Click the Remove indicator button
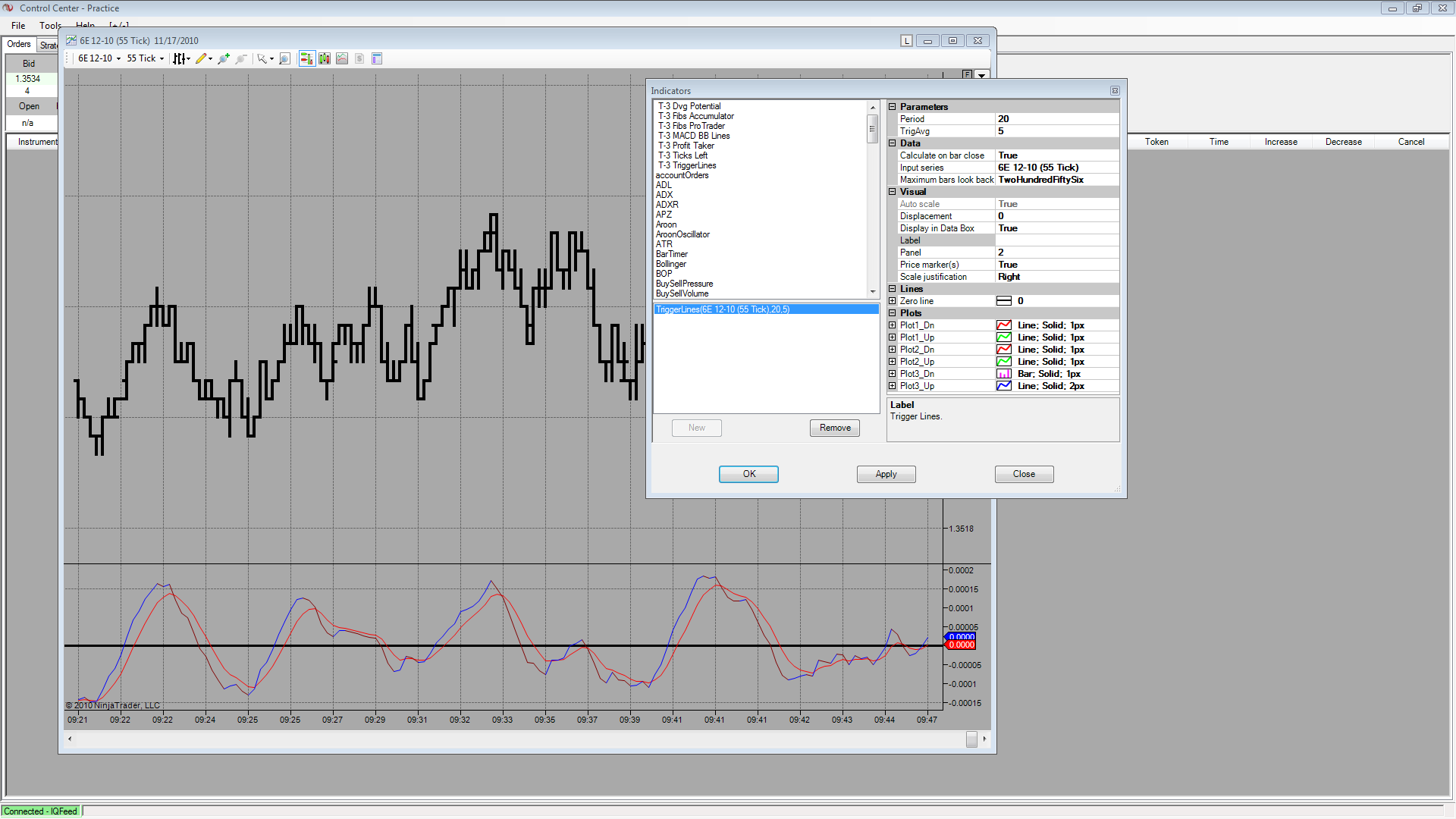 (834, 428)
